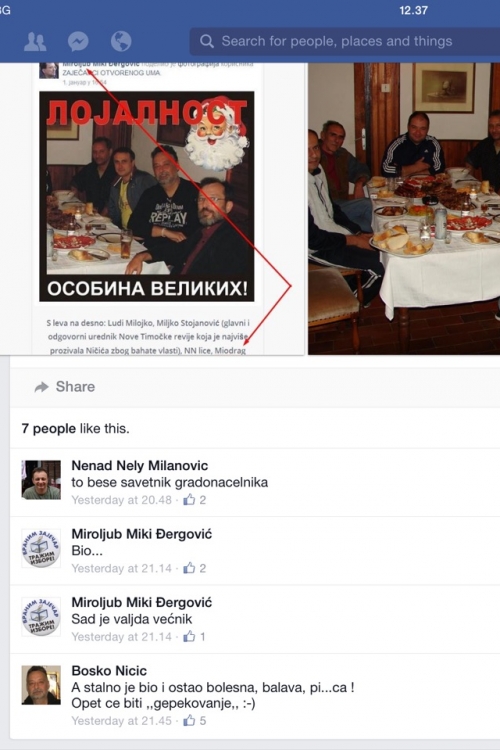Click the Share button
The height and width of the screenshot is (750, 500).
click(65, 386)
